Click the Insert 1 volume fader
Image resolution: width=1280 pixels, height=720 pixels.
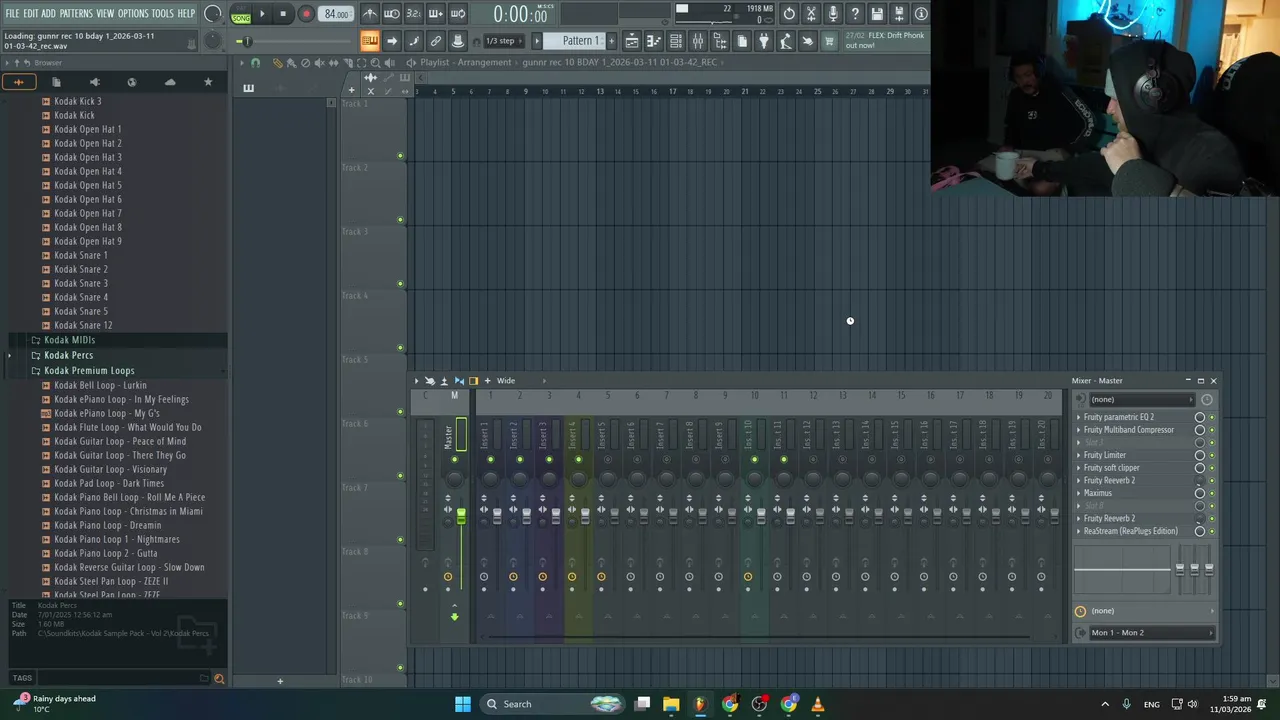(497, 515)
